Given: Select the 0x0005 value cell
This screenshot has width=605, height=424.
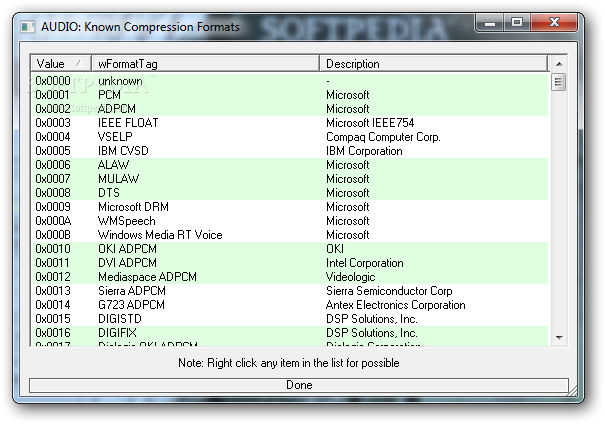Looking at the screenshot, I should coord(53,151).
